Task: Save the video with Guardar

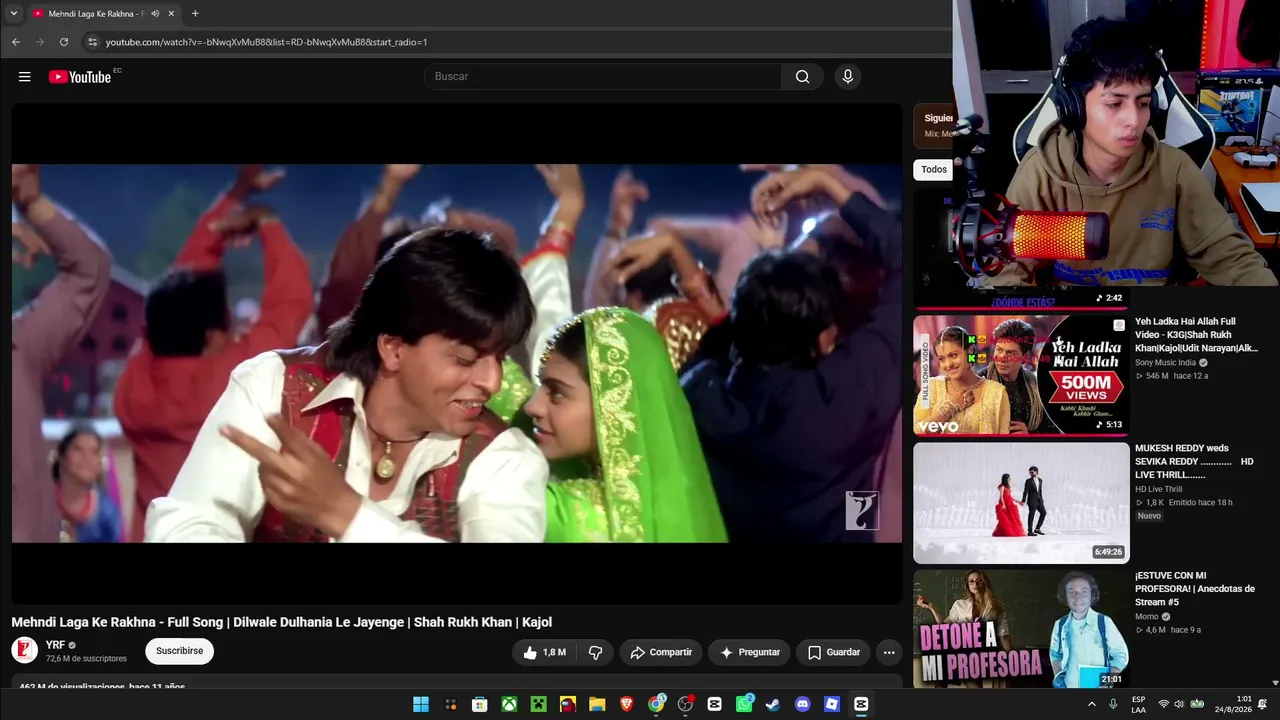Action: point(833,652)
